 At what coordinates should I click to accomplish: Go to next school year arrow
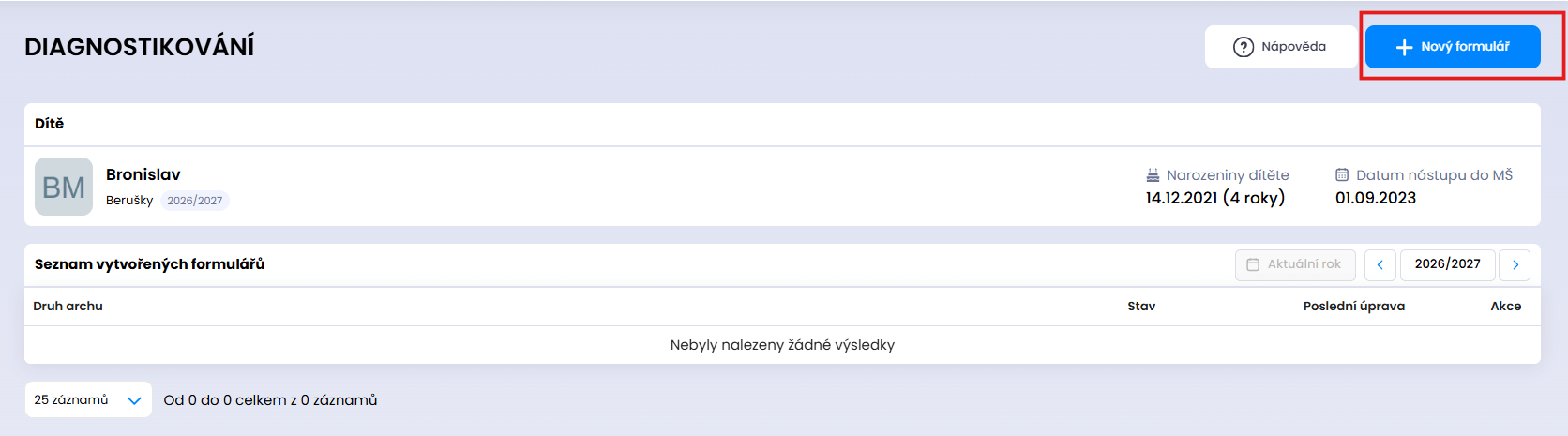1515,264
